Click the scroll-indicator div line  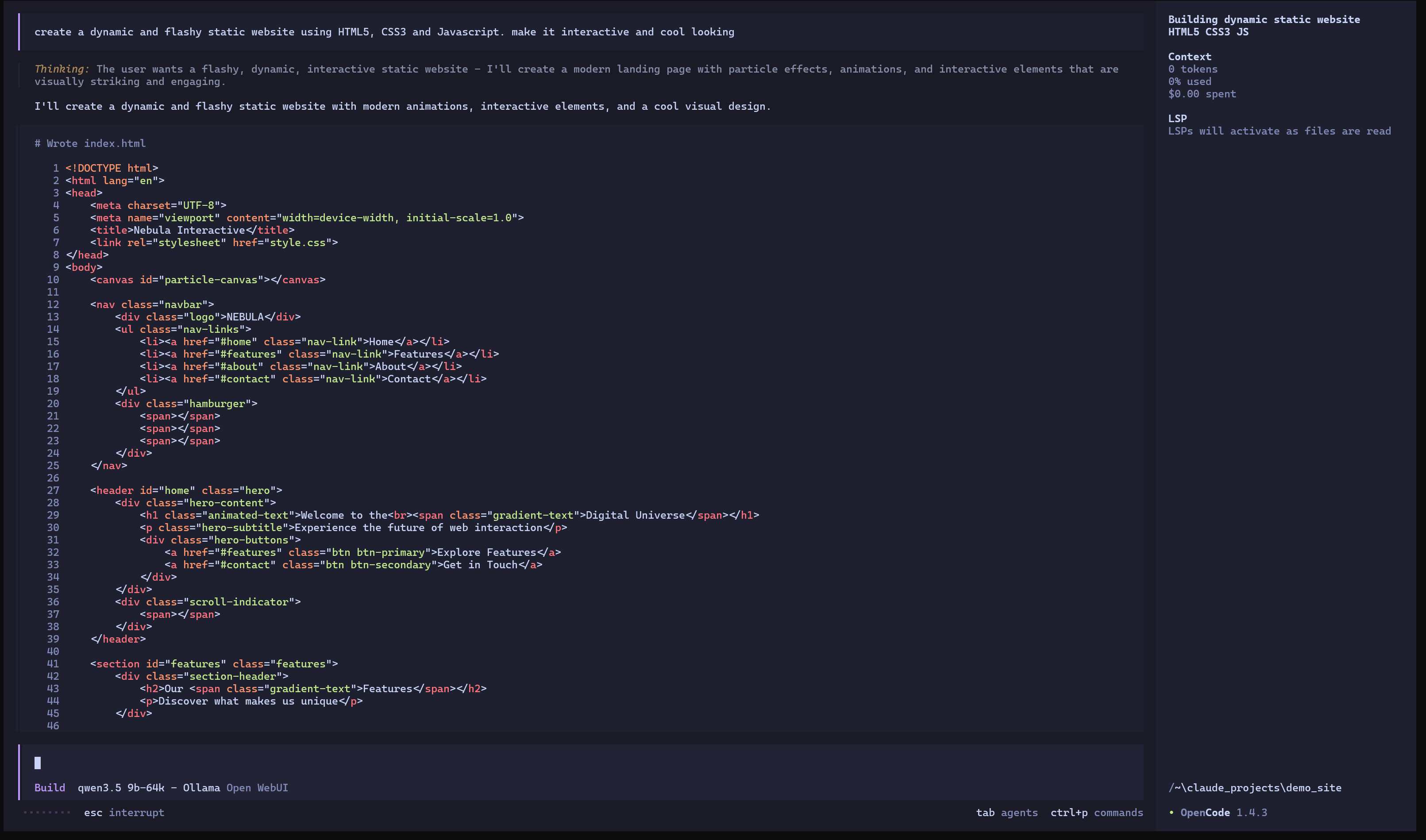(208, 602)
